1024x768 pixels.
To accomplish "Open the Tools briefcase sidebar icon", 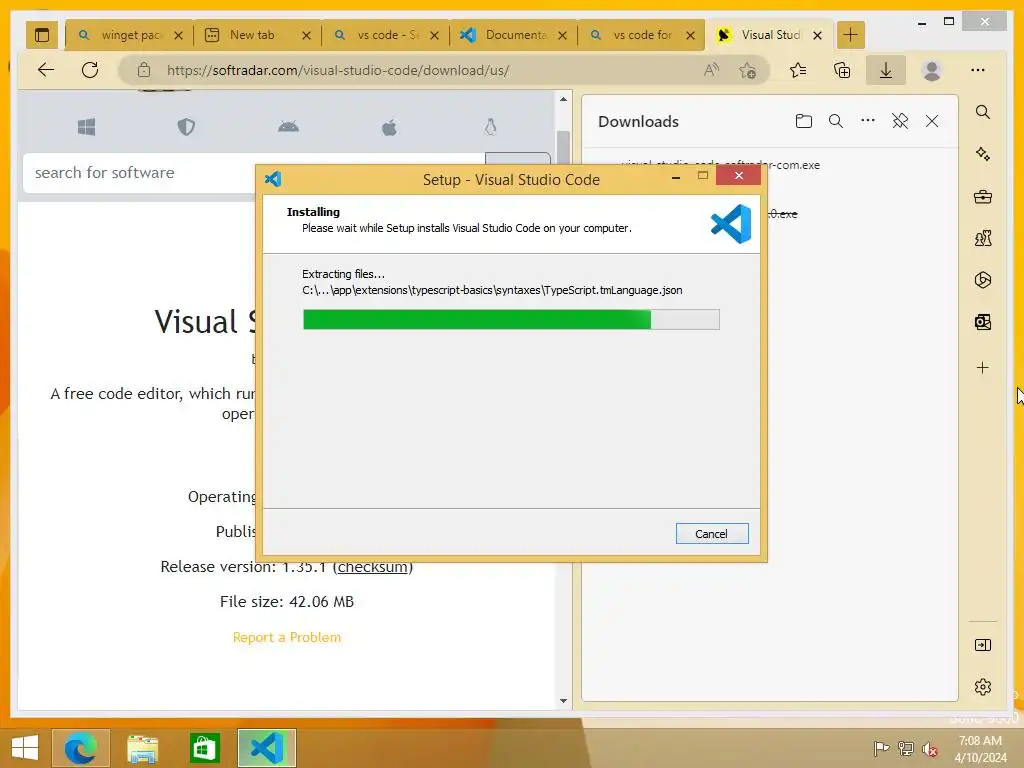I will [x=983, y=197].
